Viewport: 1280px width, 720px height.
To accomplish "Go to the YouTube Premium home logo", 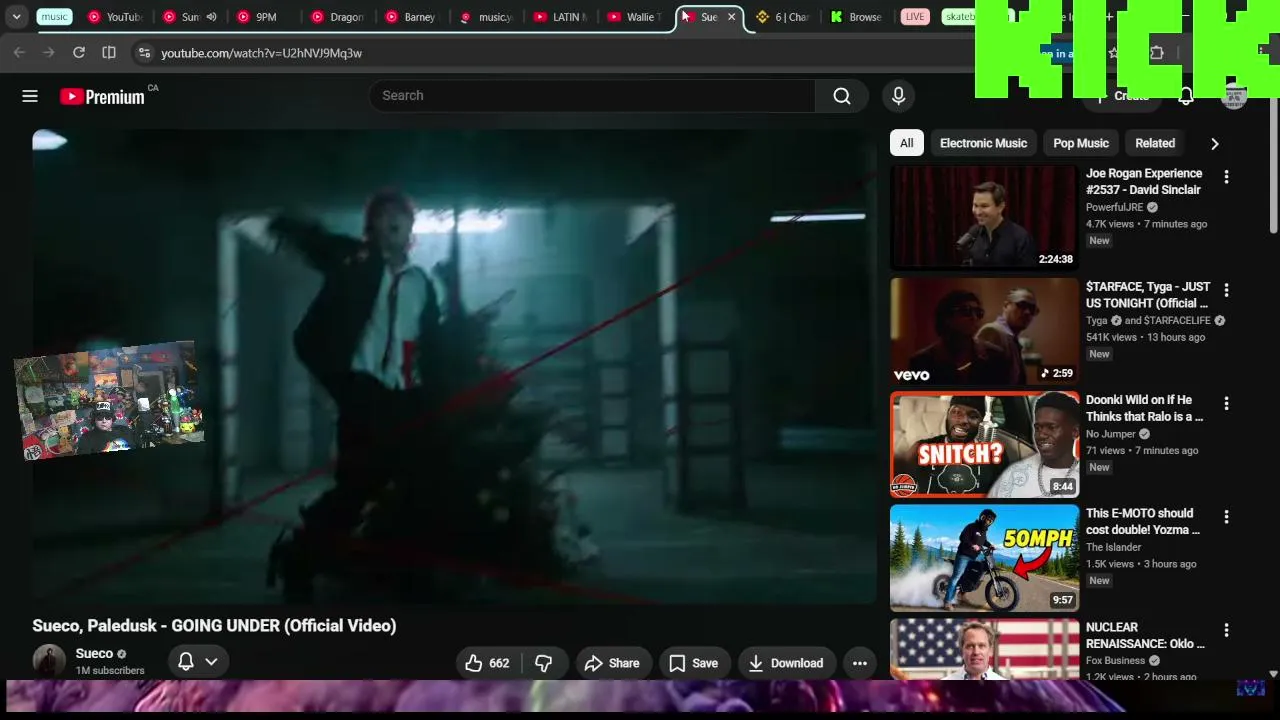I will (102, 96).
